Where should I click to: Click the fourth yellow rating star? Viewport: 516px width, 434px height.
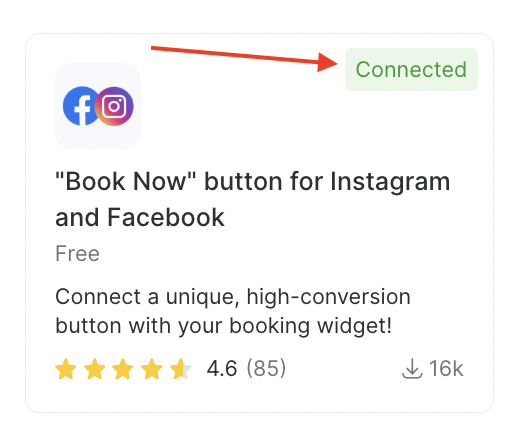click(x=152, y=369)
